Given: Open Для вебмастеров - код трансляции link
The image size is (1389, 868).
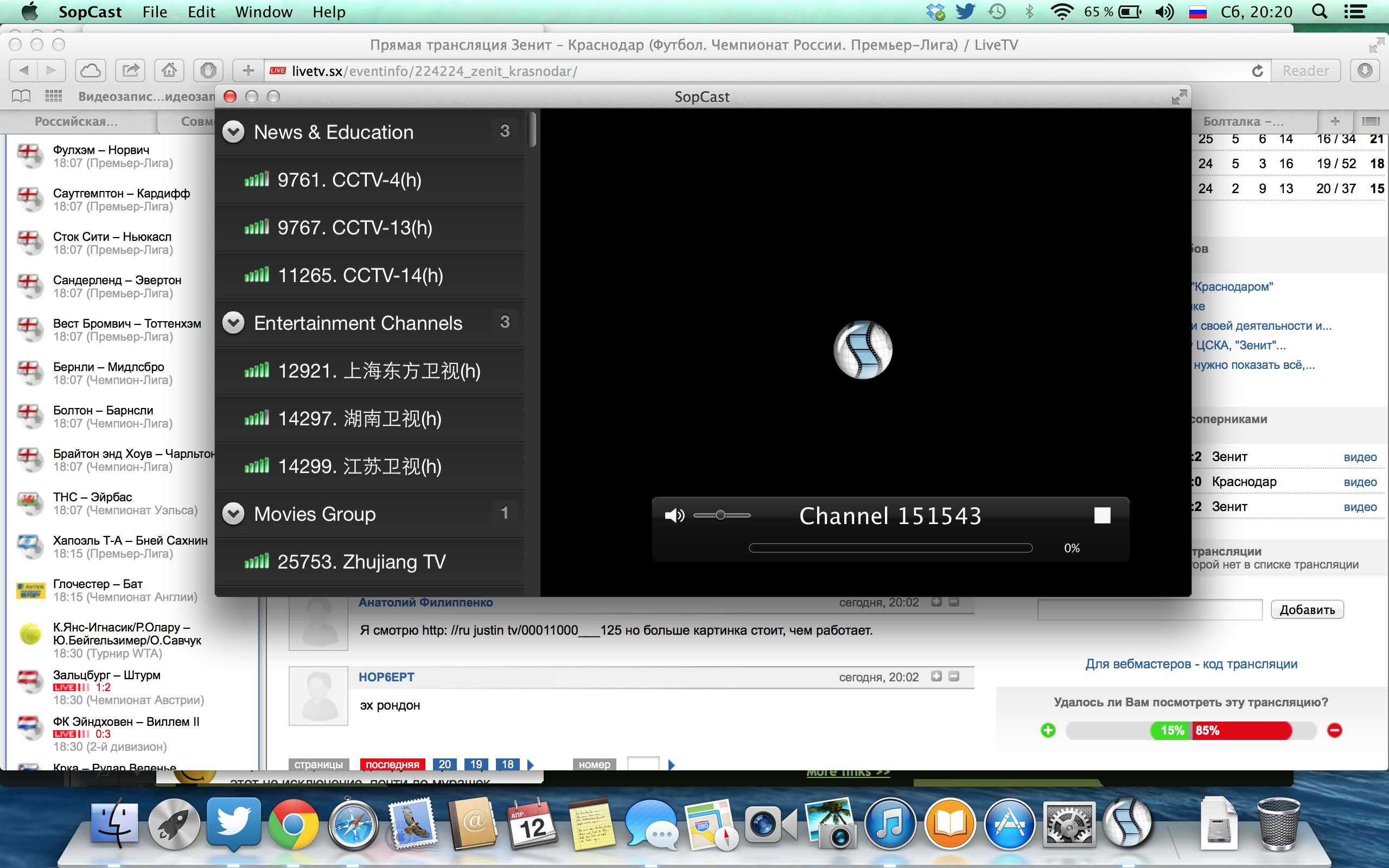Looking at the screenshot, I should [1191, 664].
